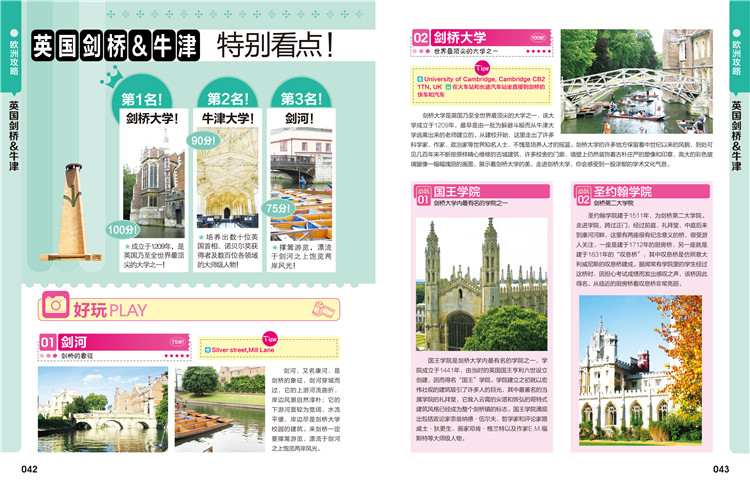The image size is (750, 485).
Task: Click the 01 number badge beside 剑河 heading
Action: [47, 342]
